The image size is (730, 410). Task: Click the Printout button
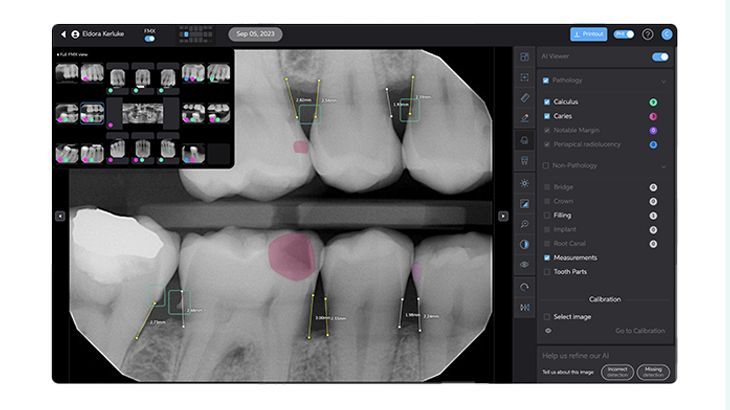point(588,34)
